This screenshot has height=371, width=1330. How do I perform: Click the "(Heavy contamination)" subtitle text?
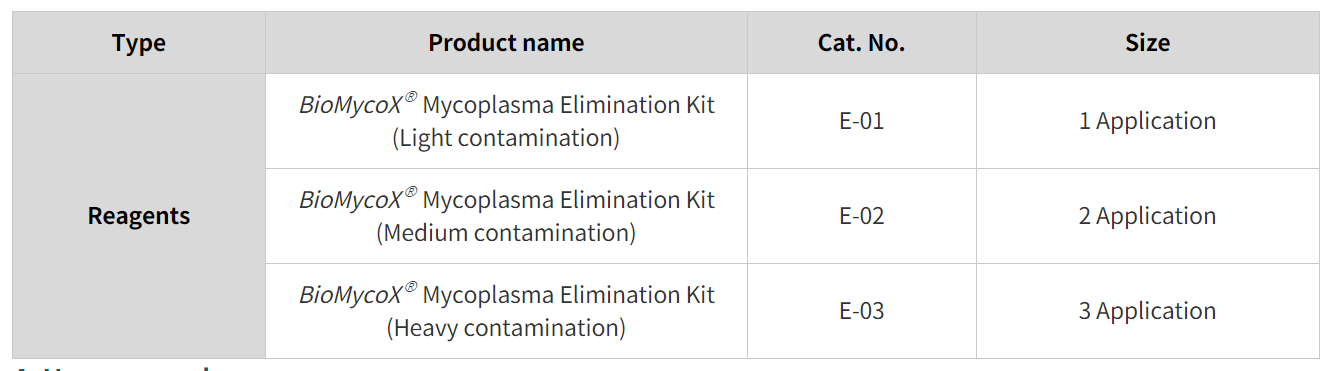[x=506, y=328]
